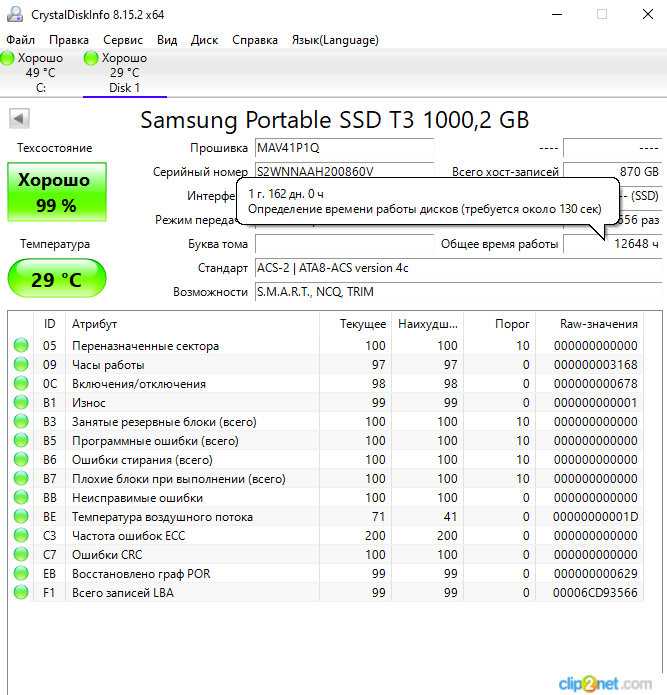Viewport: 667px width, 695px height.
Task: Click status icon of attribute BB row
Action: (x=21, y=497)
